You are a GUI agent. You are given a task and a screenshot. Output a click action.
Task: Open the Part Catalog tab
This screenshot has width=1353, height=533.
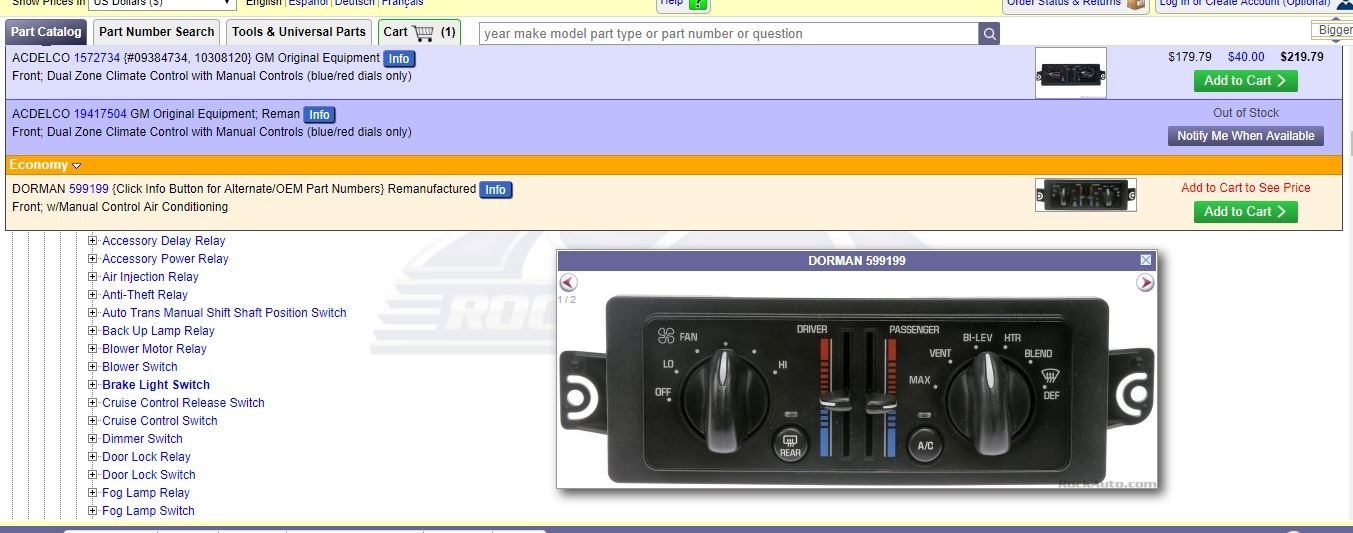[46, 32]
